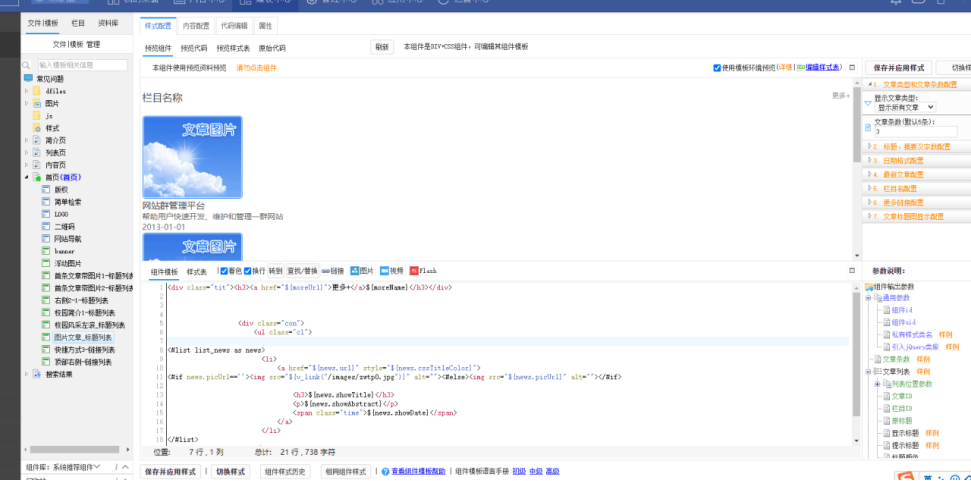Expand the dfiles folder in tree

(27, 91)
